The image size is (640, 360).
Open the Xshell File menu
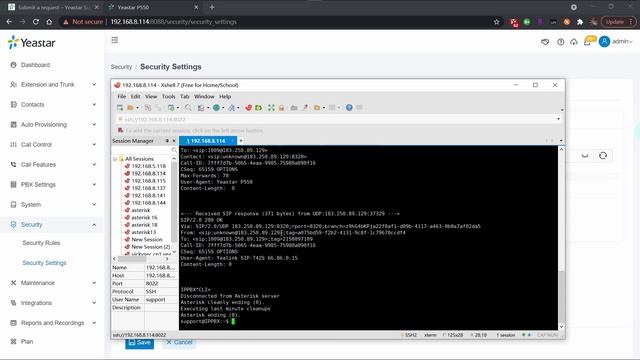point(122,97)
